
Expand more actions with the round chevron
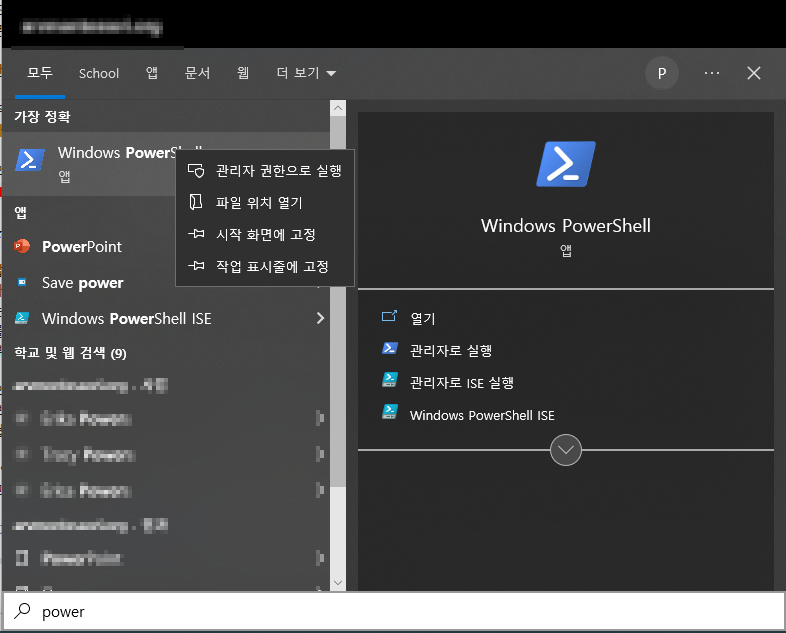[566, 450]
